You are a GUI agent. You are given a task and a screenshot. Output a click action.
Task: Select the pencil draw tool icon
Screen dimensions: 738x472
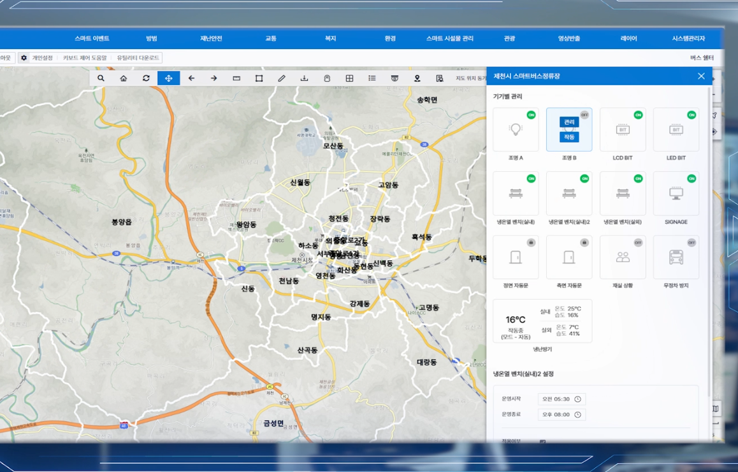(281, 78)
